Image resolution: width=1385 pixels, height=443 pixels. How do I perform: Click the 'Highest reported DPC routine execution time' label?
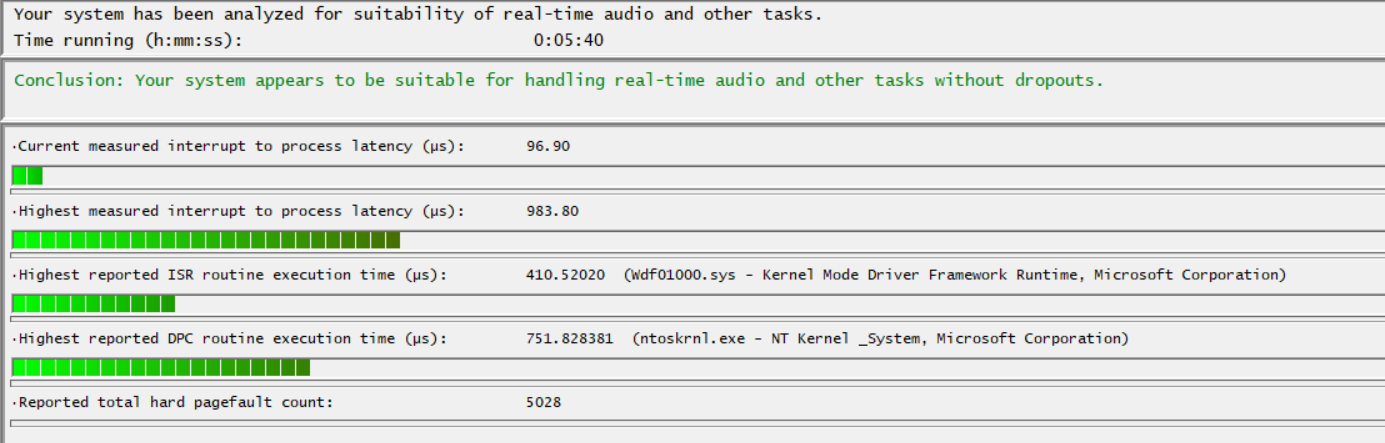230,339
